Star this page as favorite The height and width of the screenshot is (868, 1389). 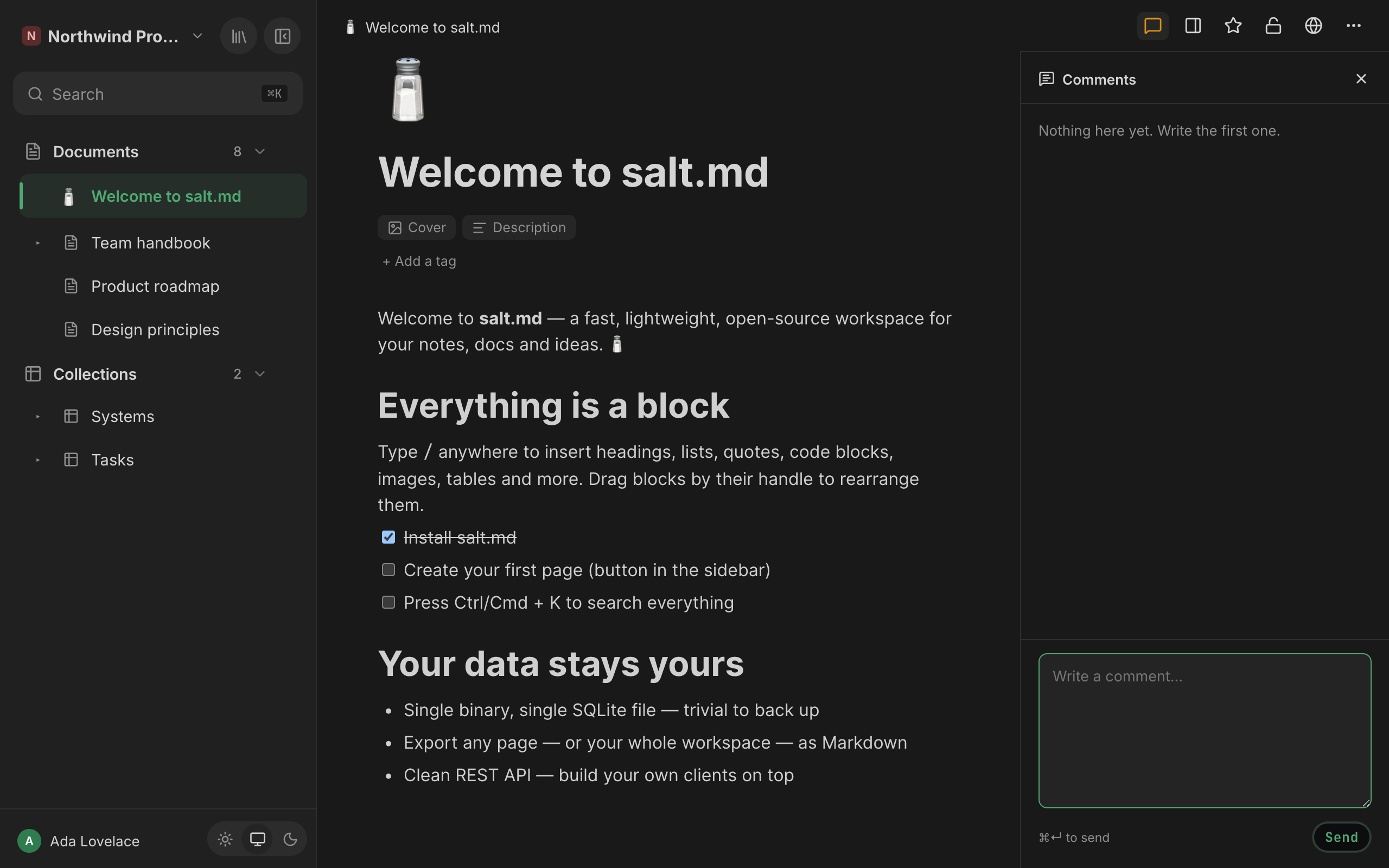tap(1233, 26)
